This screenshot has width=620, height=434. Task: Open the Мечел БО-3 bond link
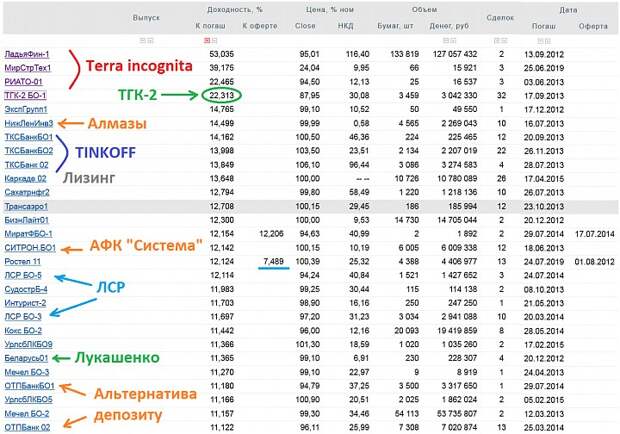(27, 372)
